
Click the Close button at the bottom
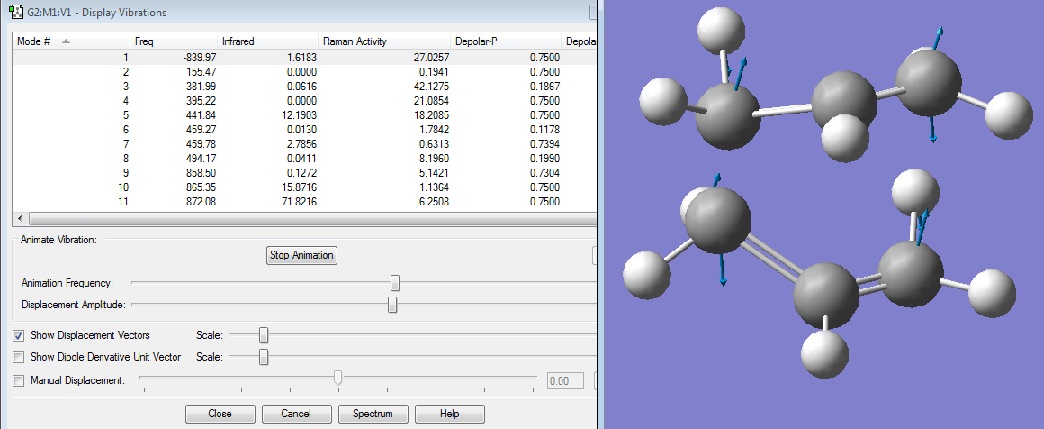(220, 413)
